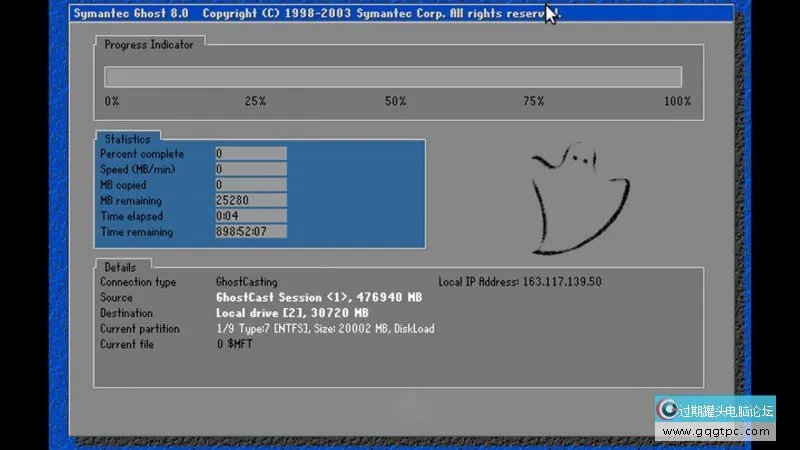Click the ghost logo drawing
This screenshot has height=450, width=800.
580,198
